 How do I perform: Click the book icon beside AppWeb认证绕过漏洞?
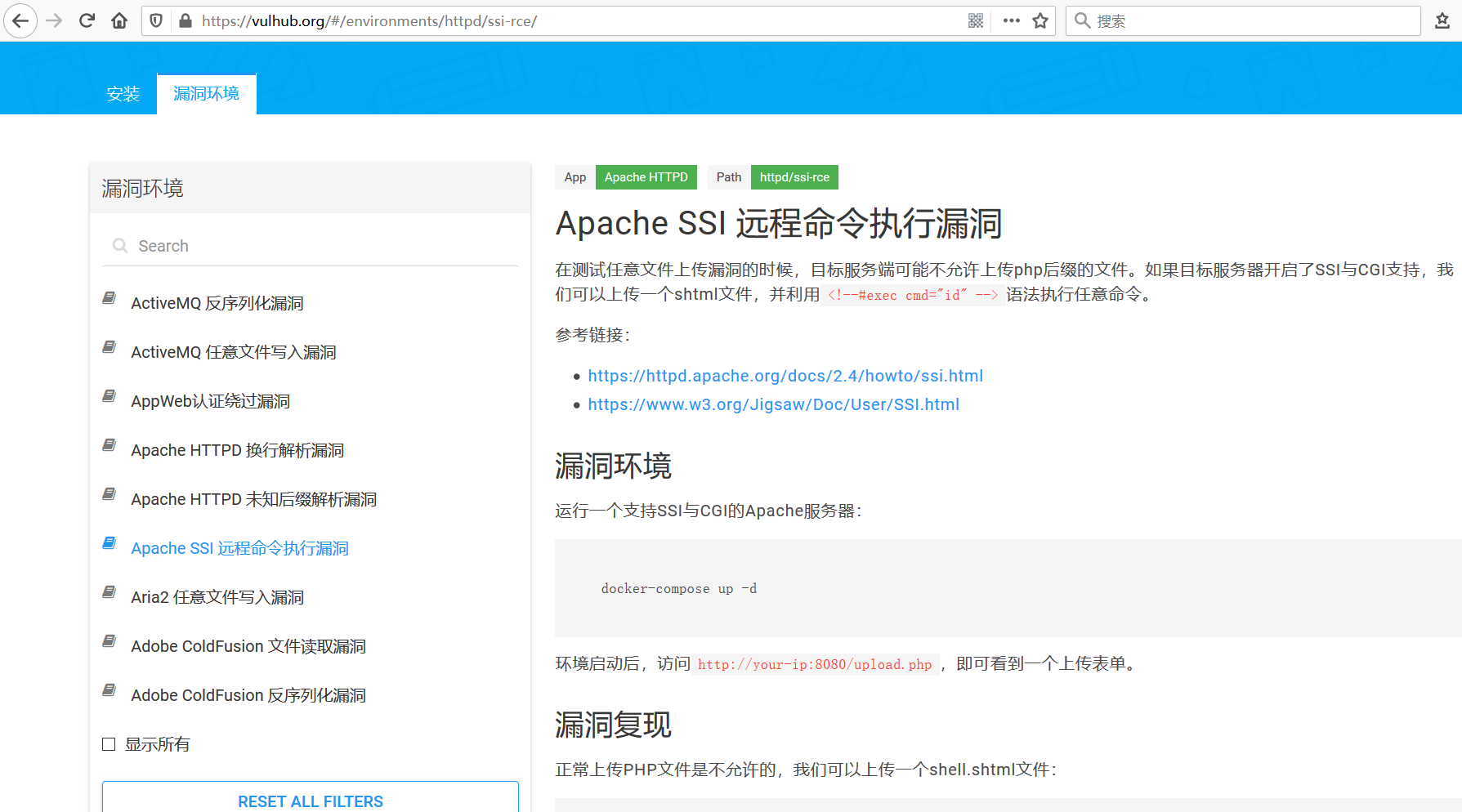[x=109, y=396]
